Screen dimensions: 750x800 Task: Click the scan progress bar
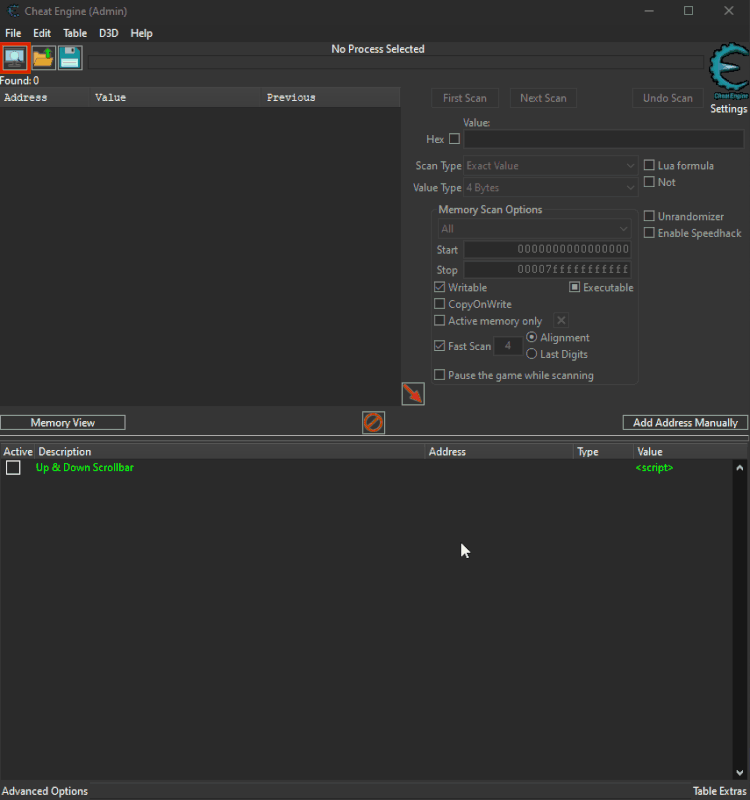tap(395, 62)
